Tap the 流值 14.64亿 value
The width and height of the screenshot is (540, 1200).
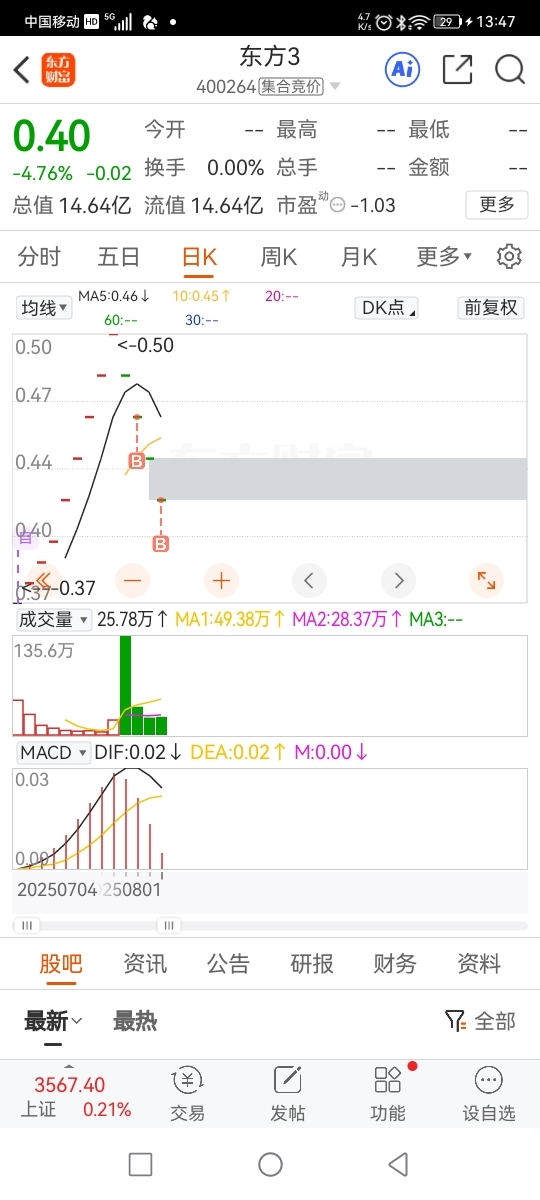coord(204,206)
